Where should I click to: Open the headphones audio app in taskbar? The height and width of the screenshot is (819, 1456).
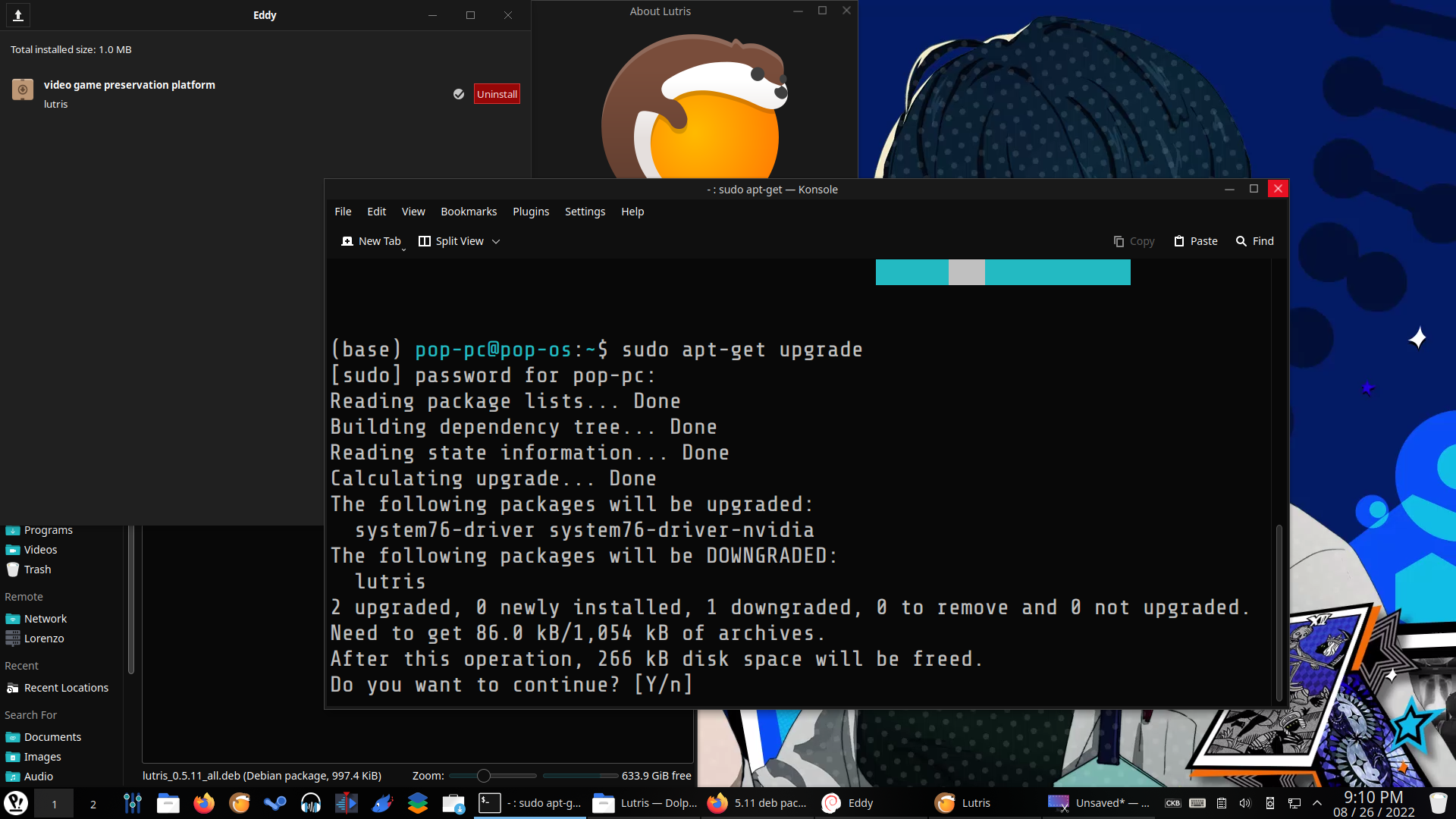[311, 803]
